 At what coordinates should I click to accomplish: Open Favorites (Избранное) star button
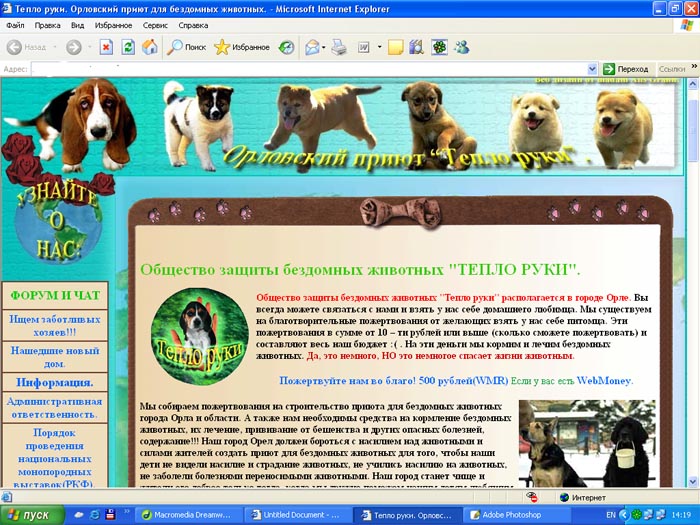242,47
